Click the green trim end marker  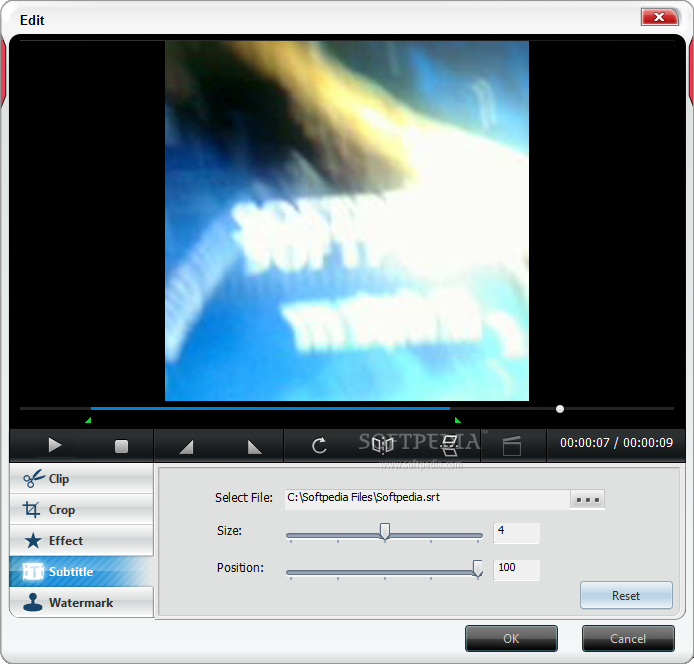point(458,420)
